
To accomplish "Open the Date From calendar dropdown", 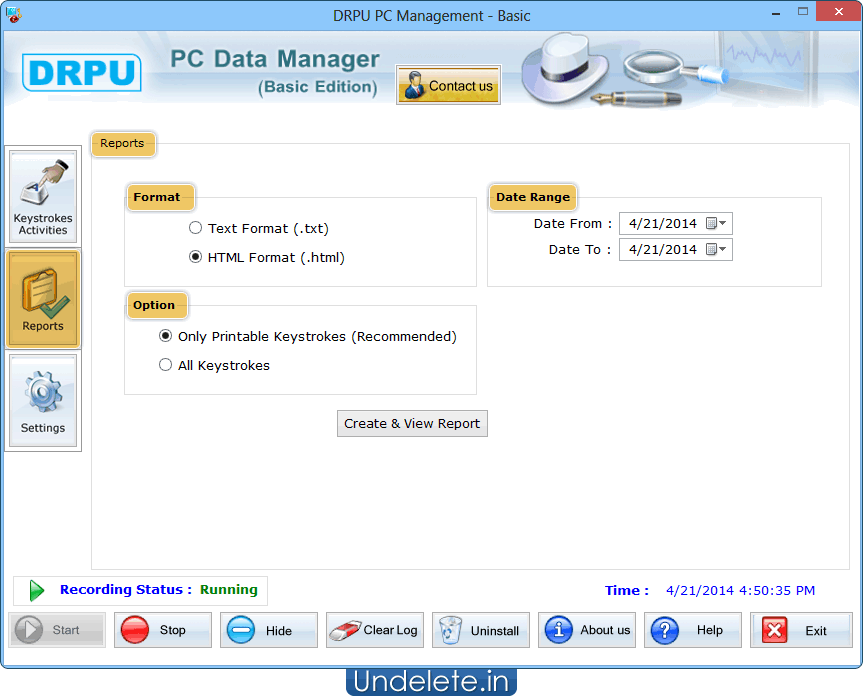I will click(717, 223).
